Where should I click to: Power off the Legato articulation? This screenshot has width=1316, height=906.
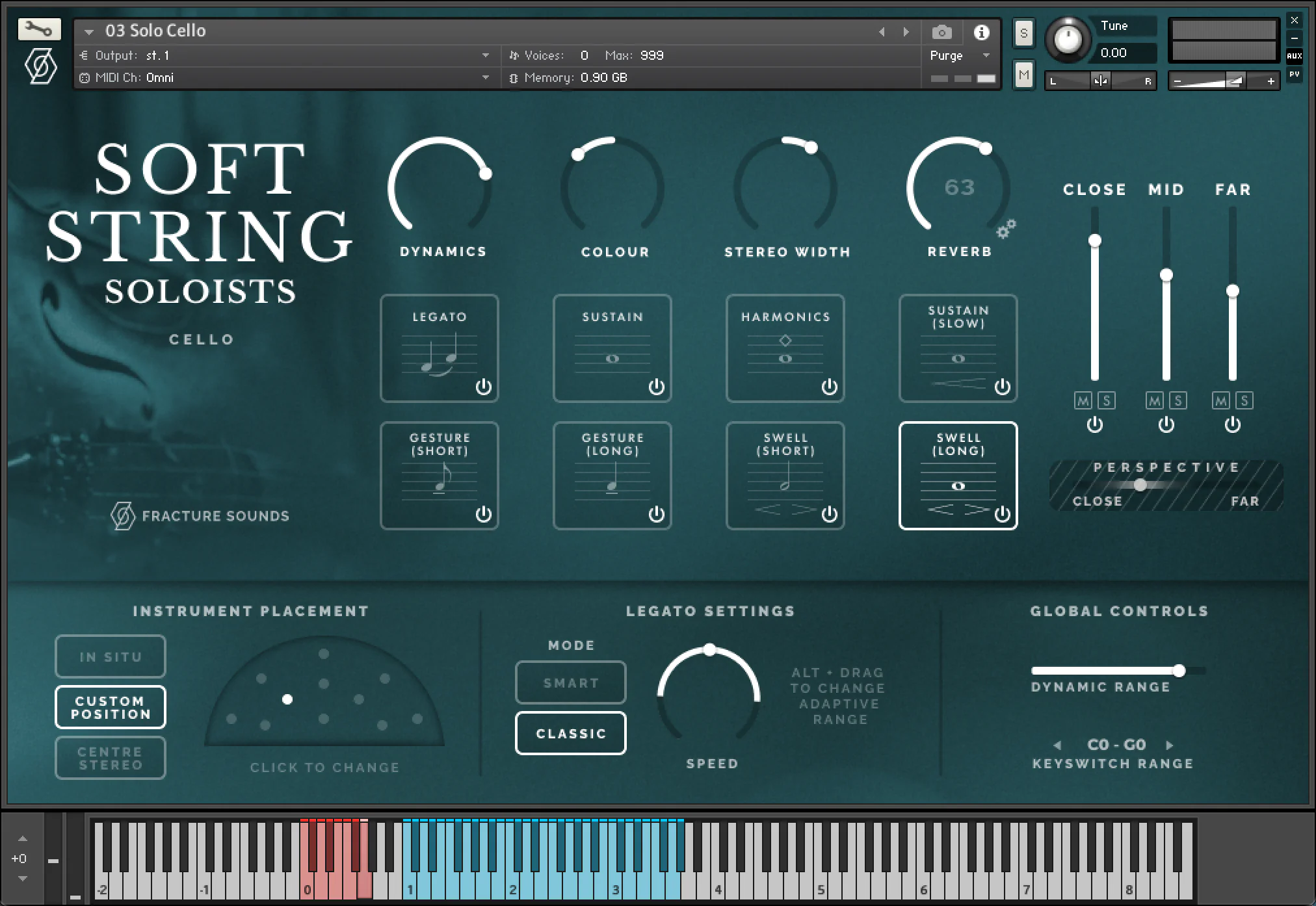[x=485, y=388]
